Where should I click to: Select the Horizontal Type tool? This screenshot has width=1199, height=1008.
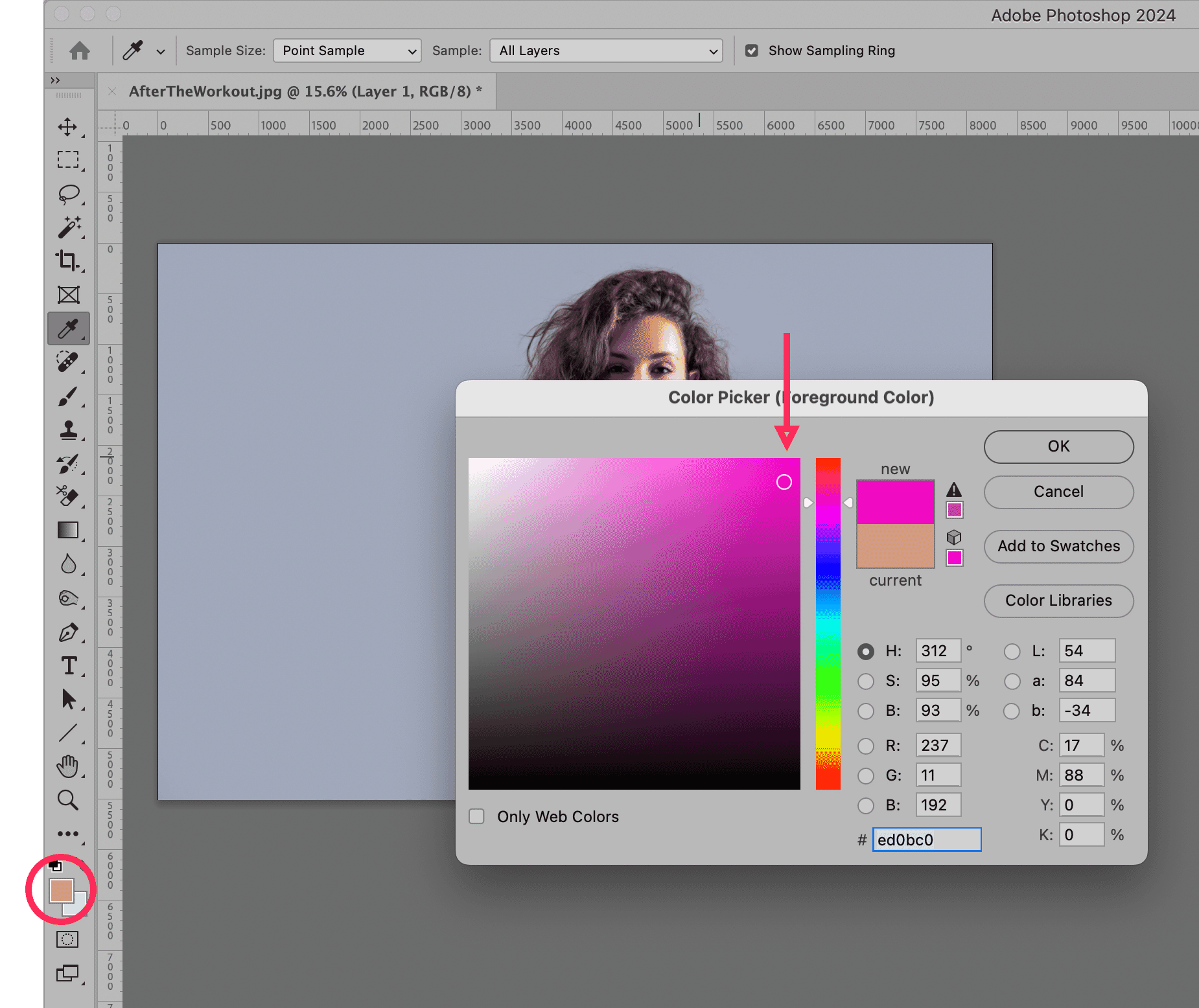68,666
